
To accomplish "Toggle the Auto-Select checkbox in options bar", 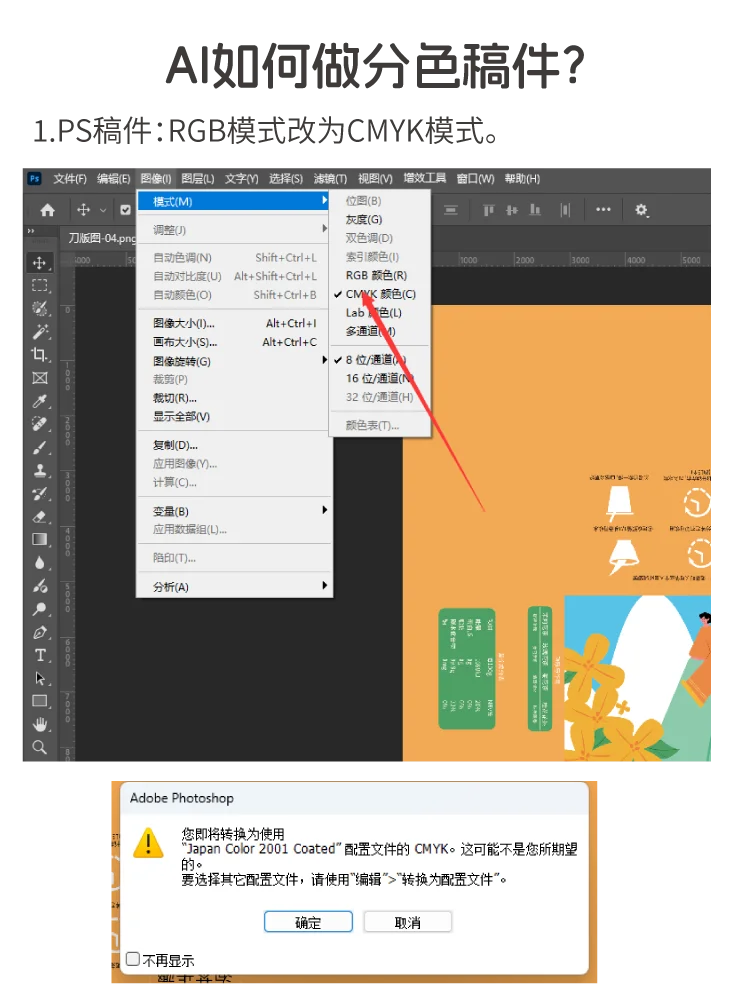I will [x=125, y=209].
